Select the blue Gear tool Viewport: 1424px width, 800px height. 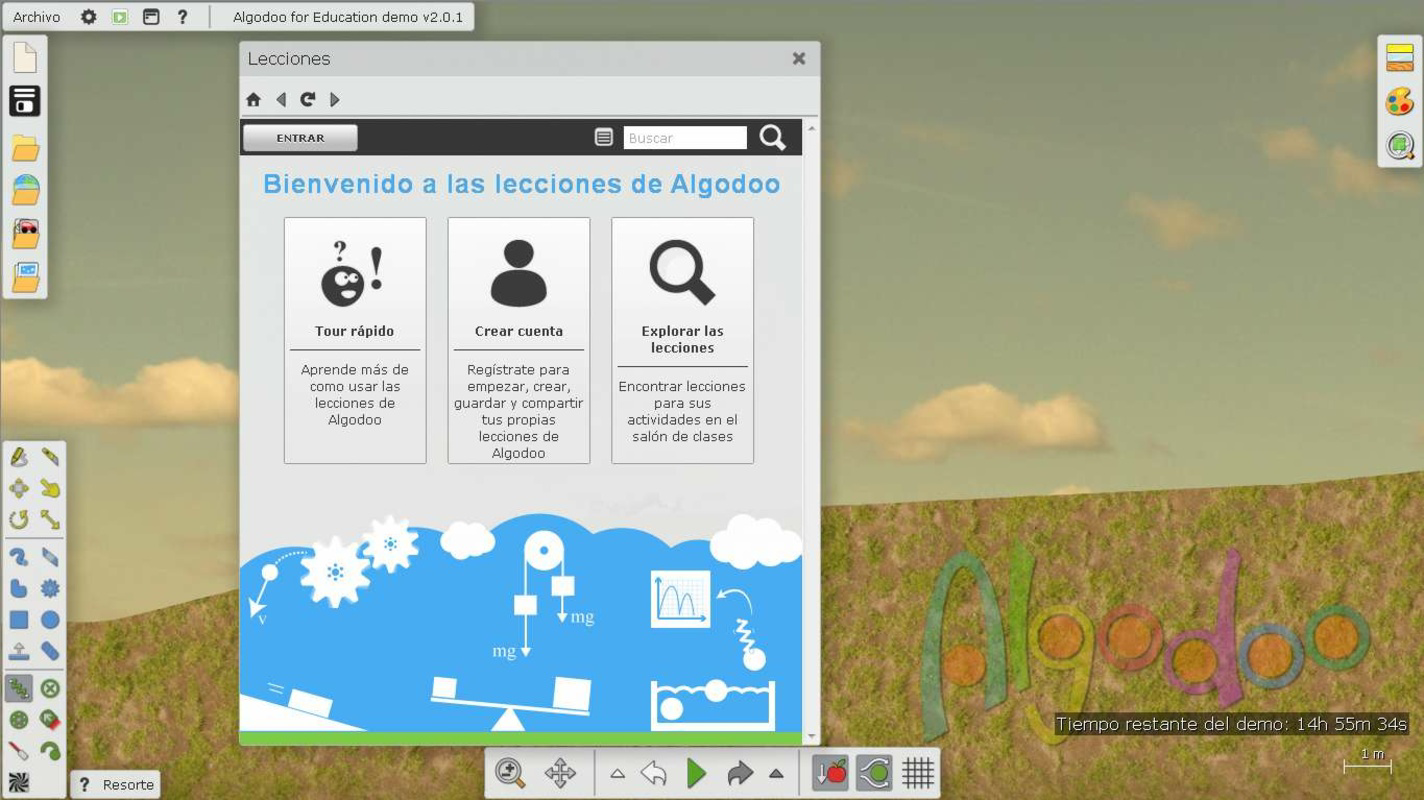[50, 588]
